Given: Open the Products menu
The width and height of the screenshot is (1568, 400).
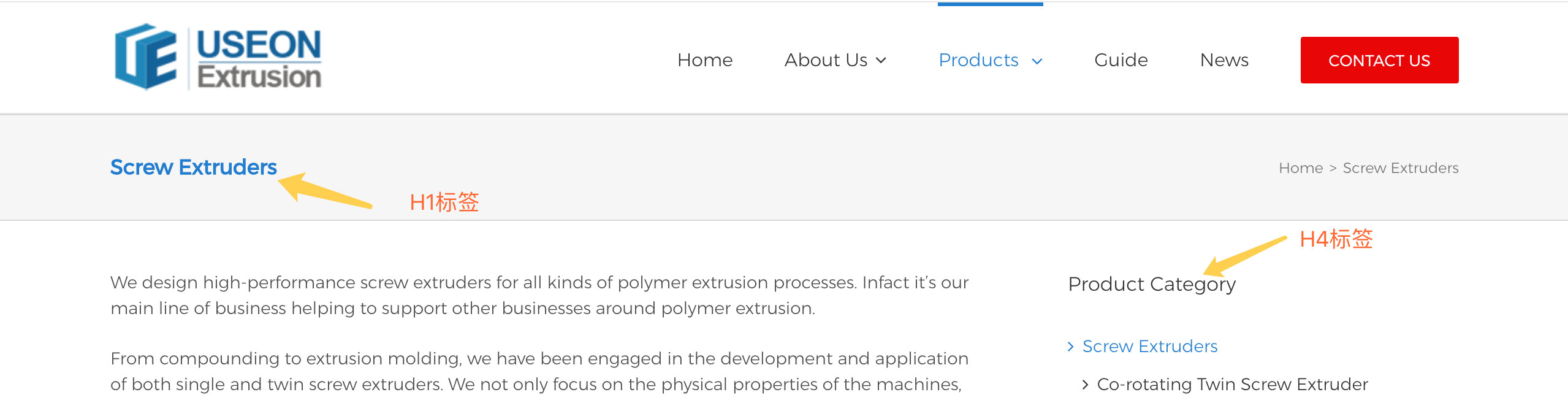Looking at the screenshot, I should pyautogui.click(x=978, y=60).
